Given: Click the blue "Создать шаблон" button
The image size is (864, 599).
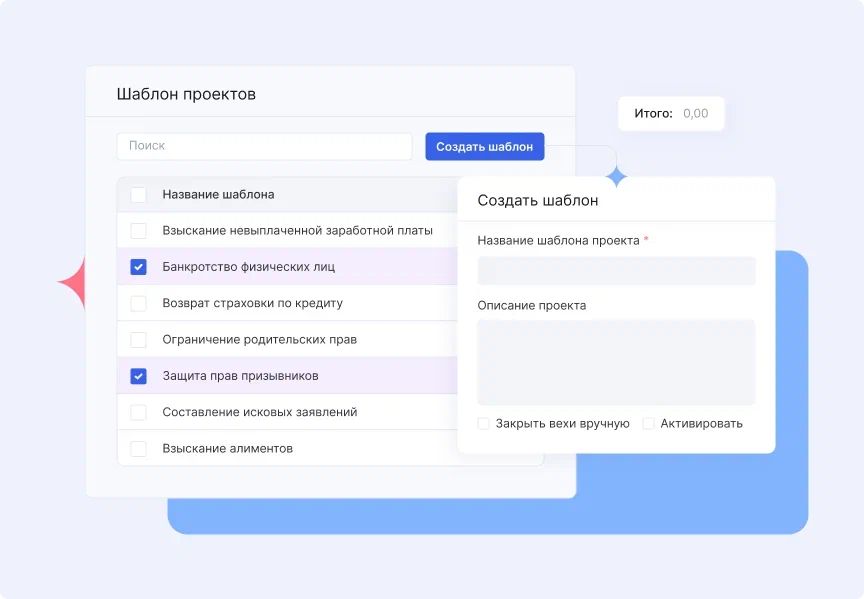Looking at the screenshot, I should 484,146.
